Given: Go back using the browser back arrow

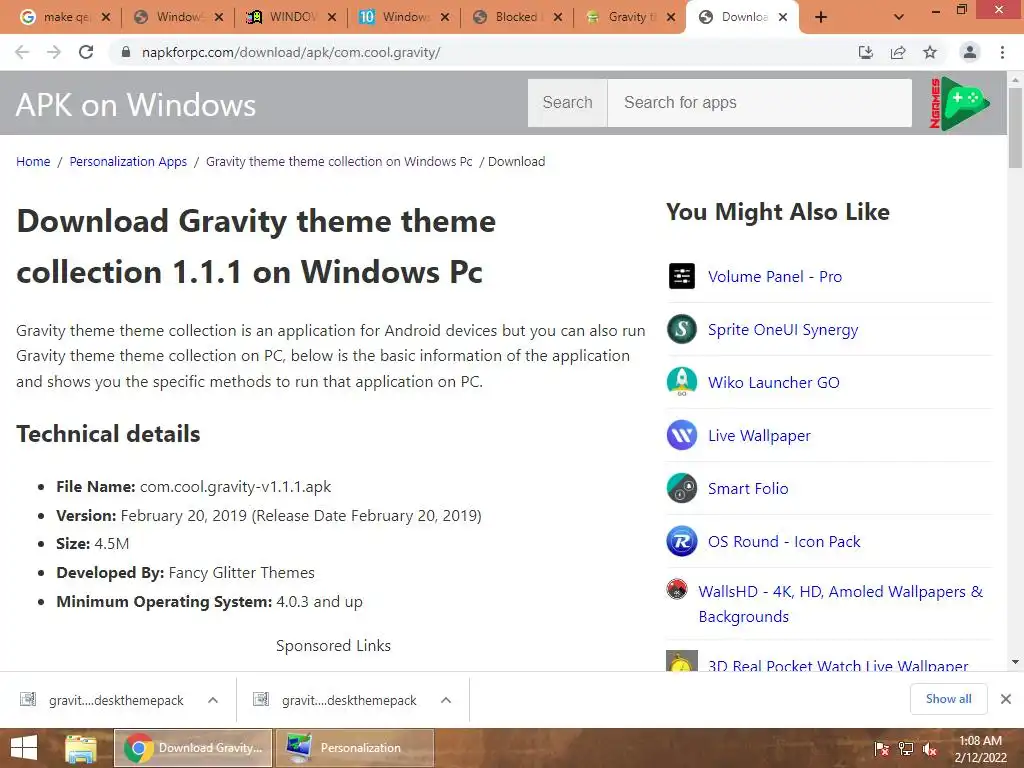Looking at the screenshot, I should [x=22, y=52].
